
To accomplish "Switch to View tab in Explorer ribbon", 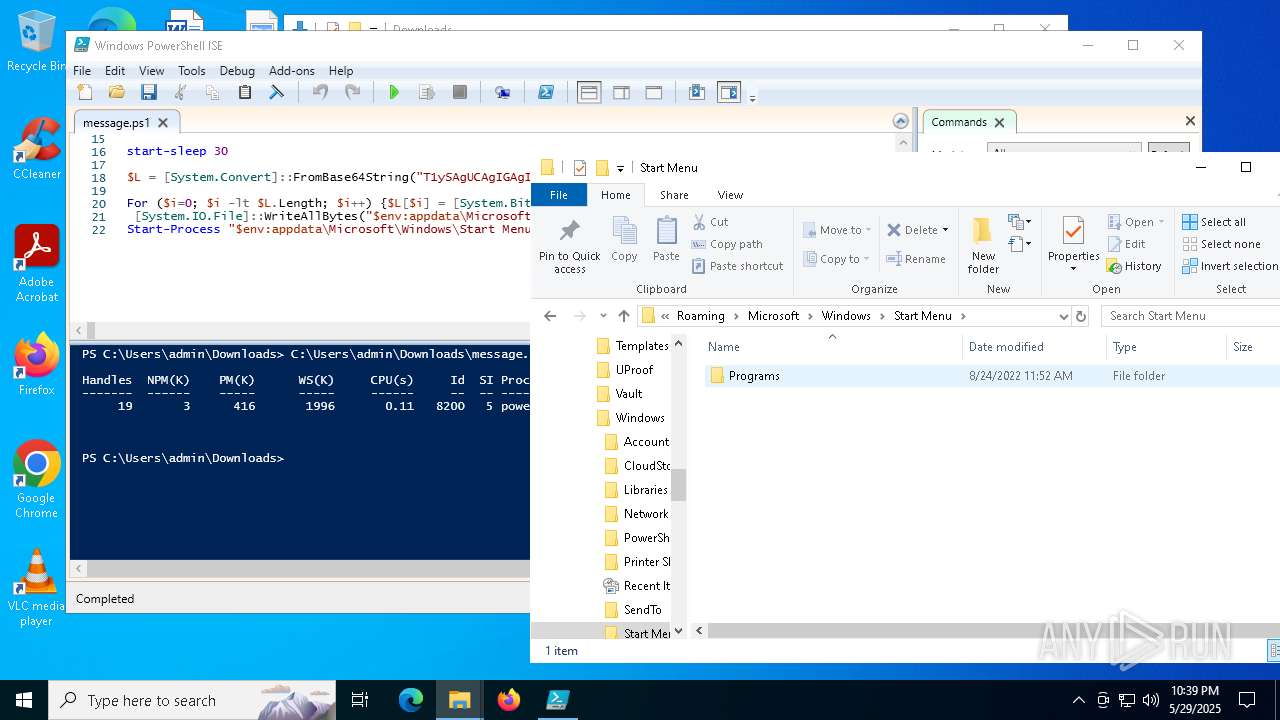I will click(x=730, y=195).
